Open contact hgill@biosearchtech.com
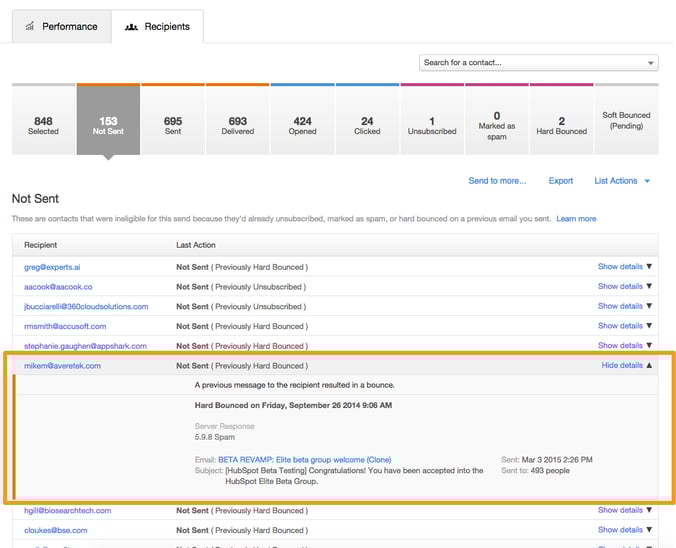Screen dimensions: 676x548 (x=68, y=510)
